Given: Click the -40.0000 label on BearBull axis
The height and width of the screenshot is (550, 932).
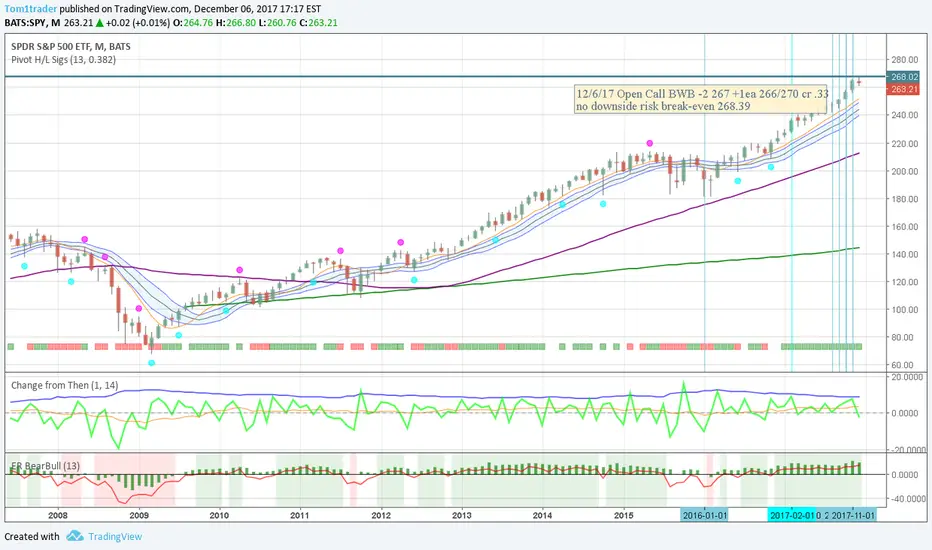Looking at the screenshot, I should (906, 499).
